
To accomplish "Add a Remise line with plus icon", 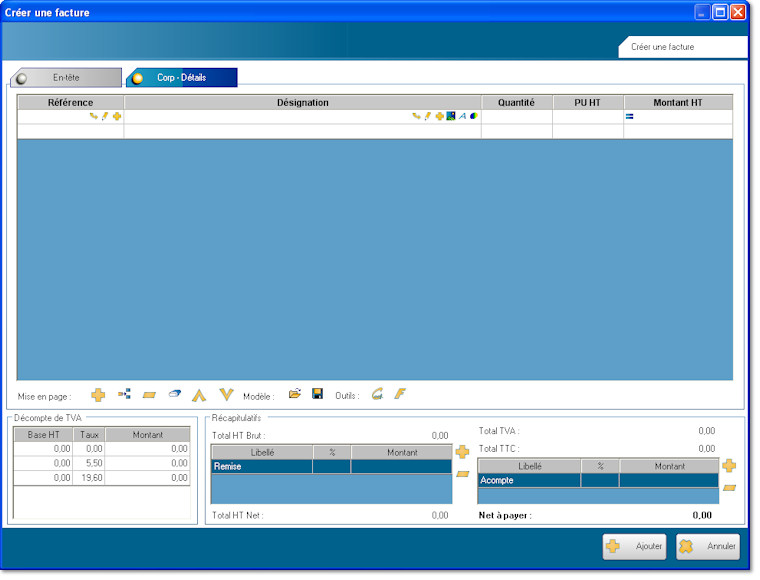I will tap(462, 452).
